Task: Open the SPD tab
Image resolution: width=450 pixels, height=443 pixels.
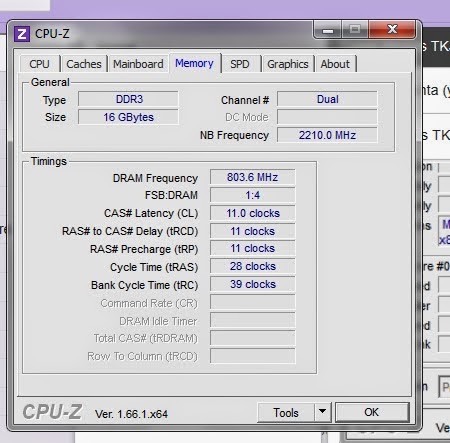Action: tap(240, 64)
